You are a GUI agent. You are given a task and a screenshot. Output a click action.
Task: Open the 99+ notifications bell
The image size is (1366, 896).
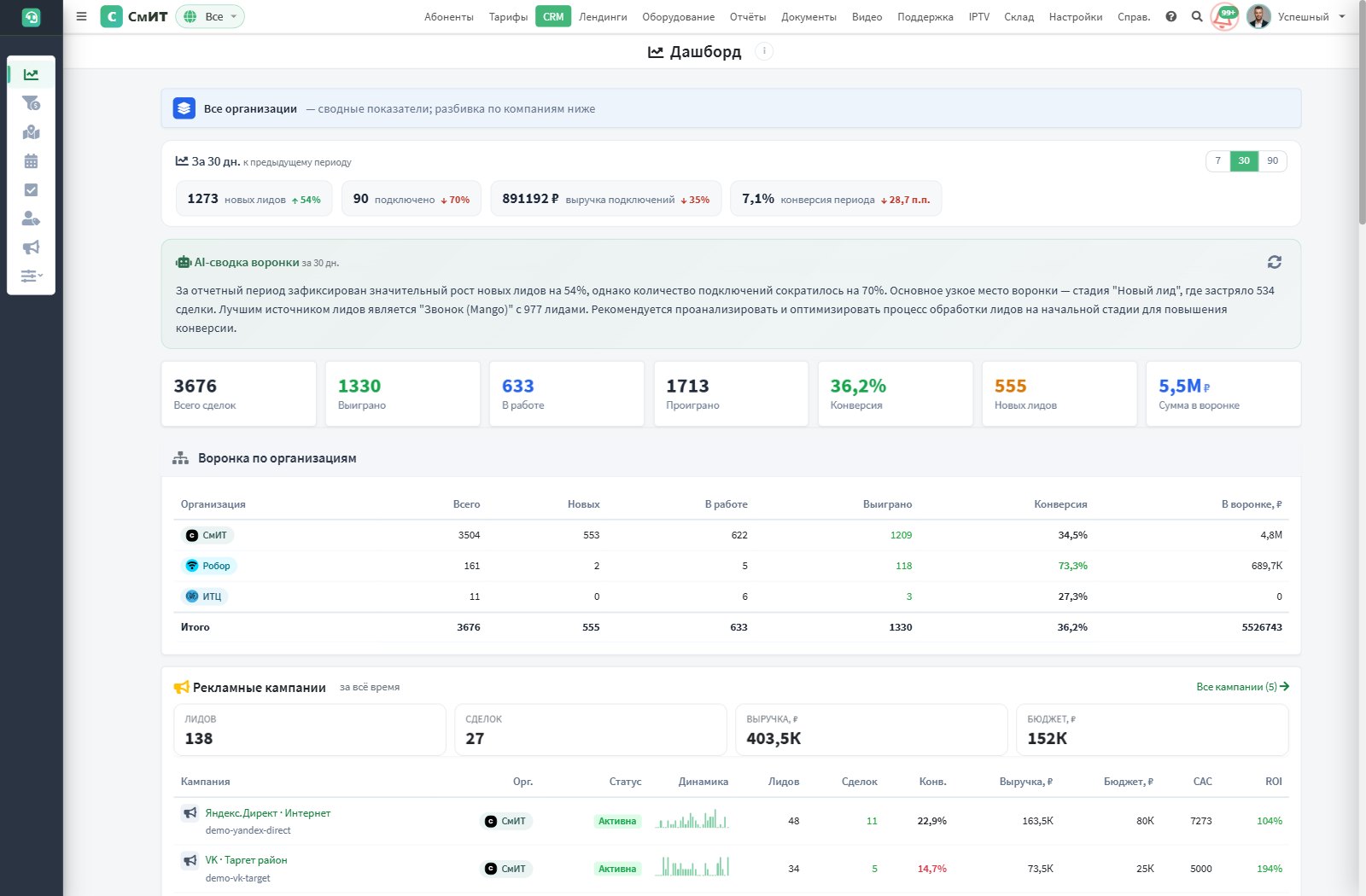click(x=1224, y=16)
